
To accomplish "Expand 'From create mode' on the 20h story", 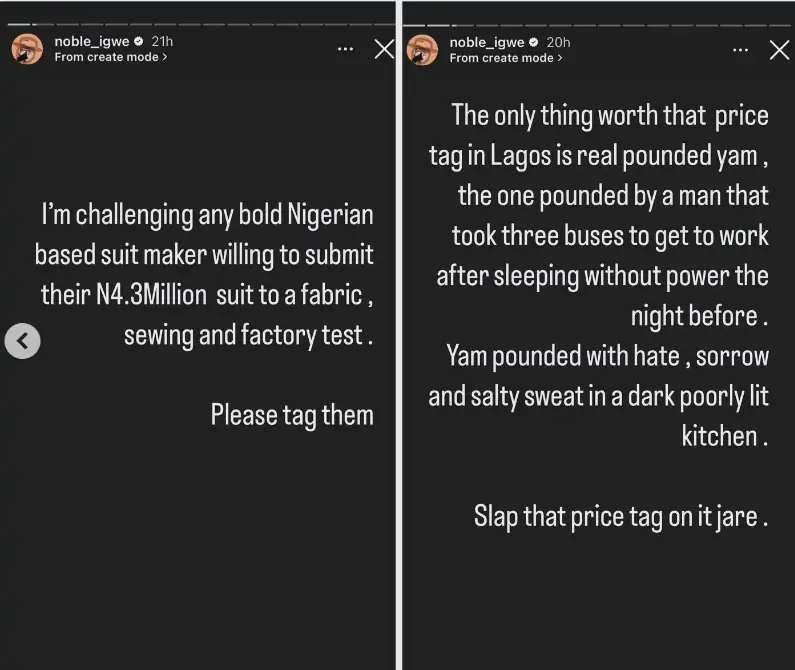I will [x=506, y=58].
